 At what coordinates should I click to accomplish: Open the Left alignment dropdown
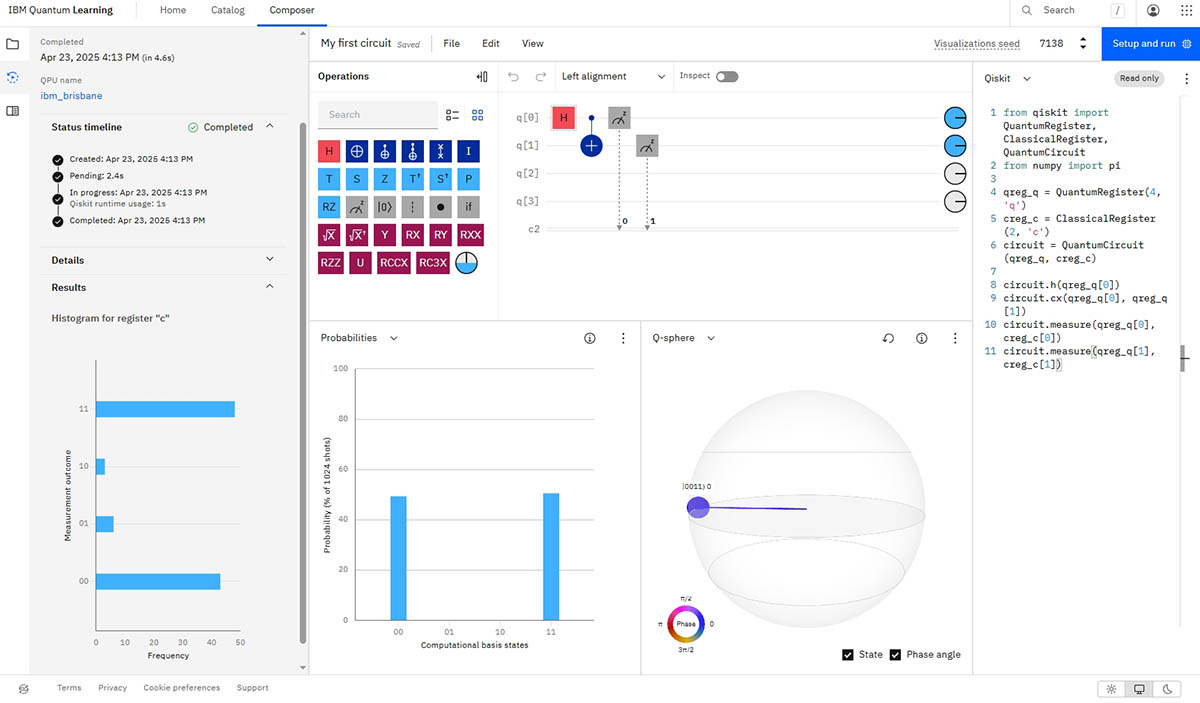[613, 76]
